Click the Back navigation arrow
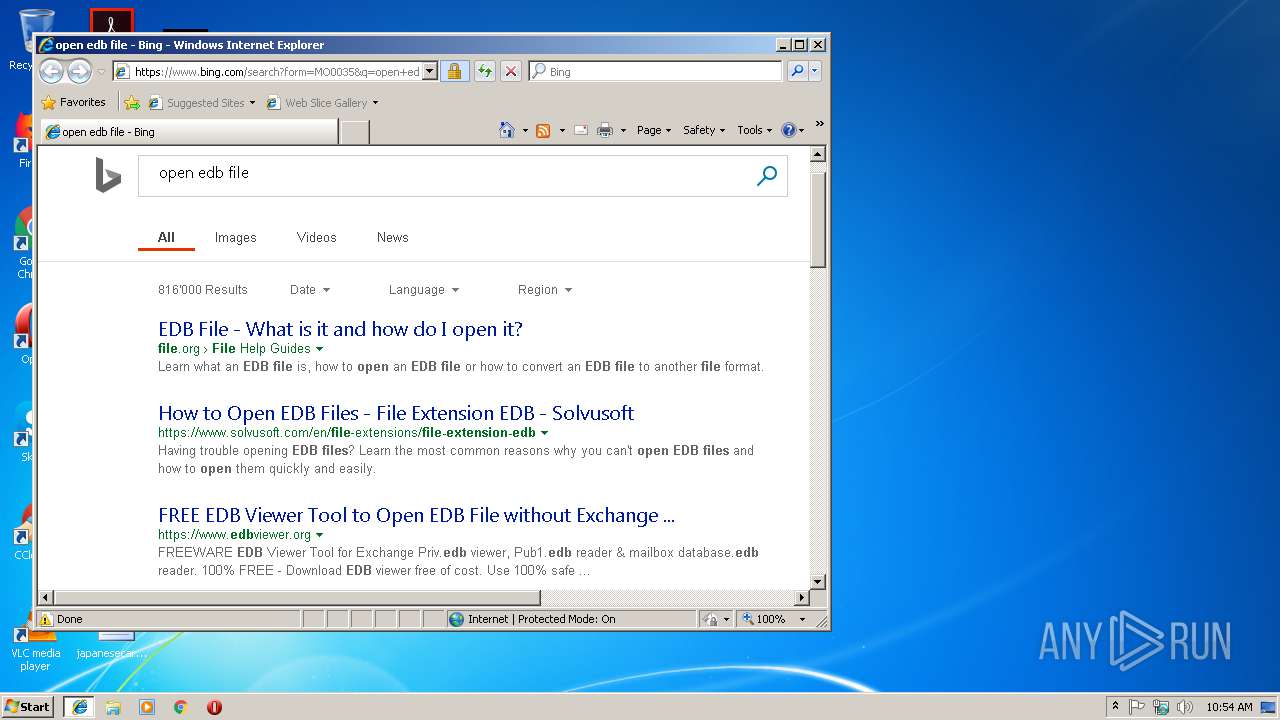Screen dimensions: 1280x720 pos(51,71)
